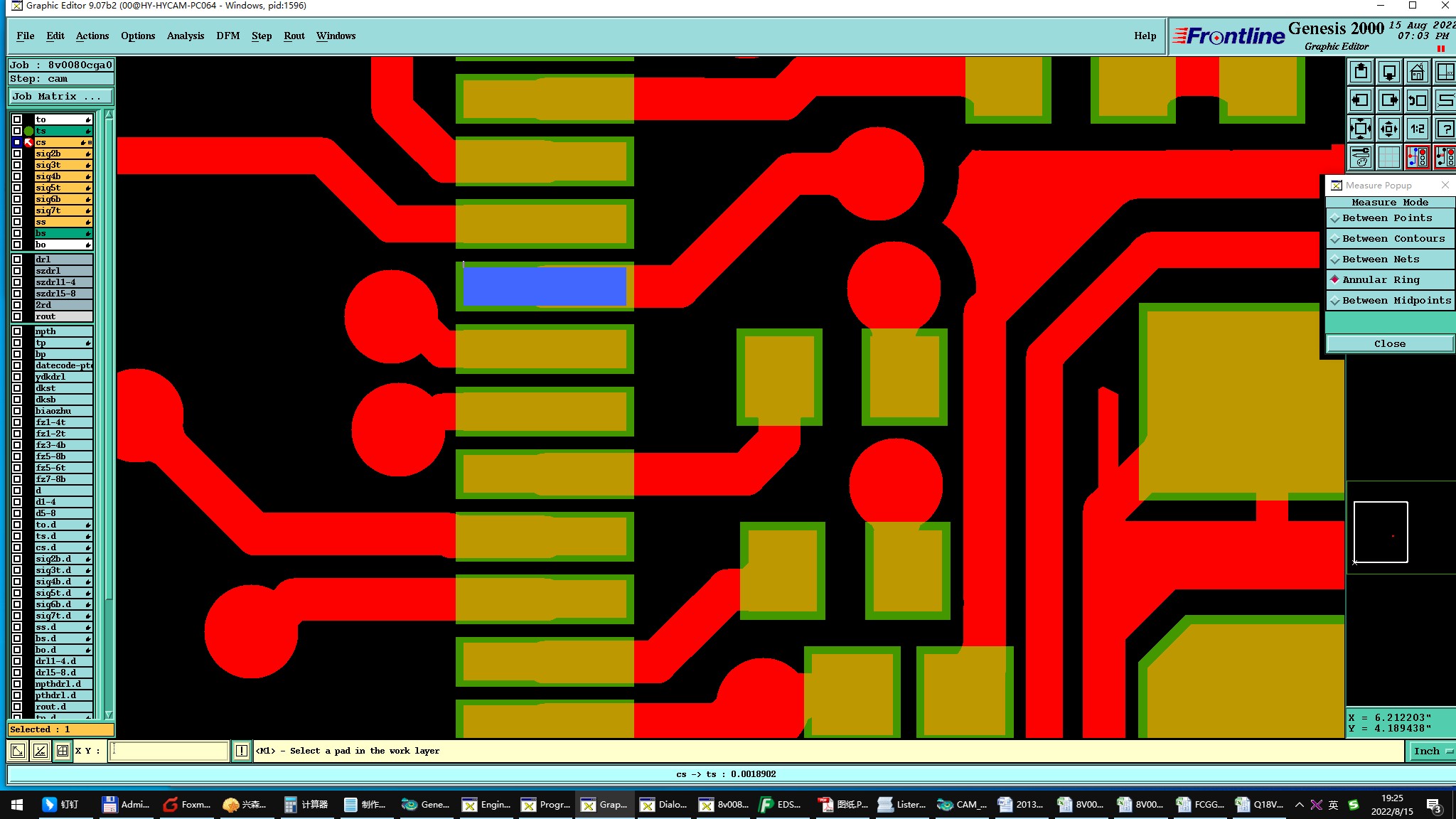1456x819 pixels.
Task: Select the Between Points measure mode
Action: (1387, 218)
